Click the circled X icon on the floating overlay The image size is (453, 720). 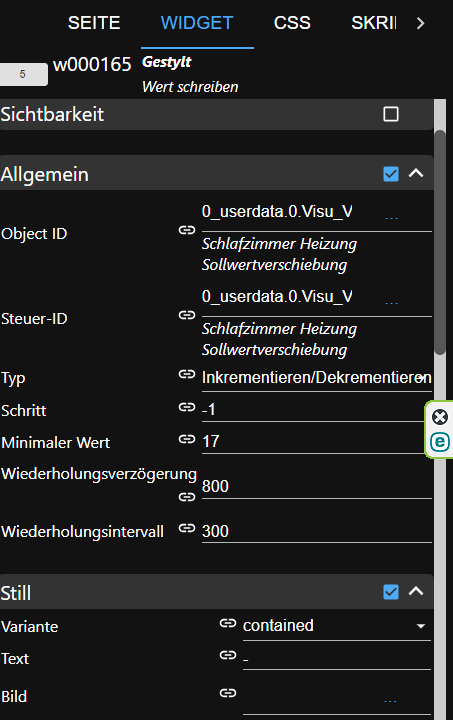(440, 417)
